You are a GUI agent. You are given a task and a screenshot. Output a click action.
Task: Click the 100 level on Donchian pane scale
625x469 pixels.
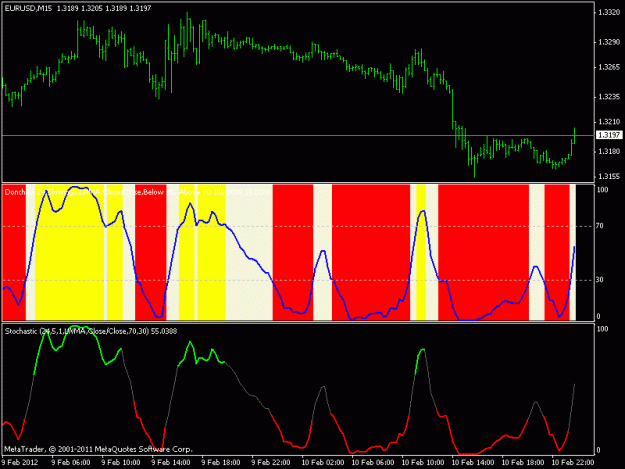[602, 190]
